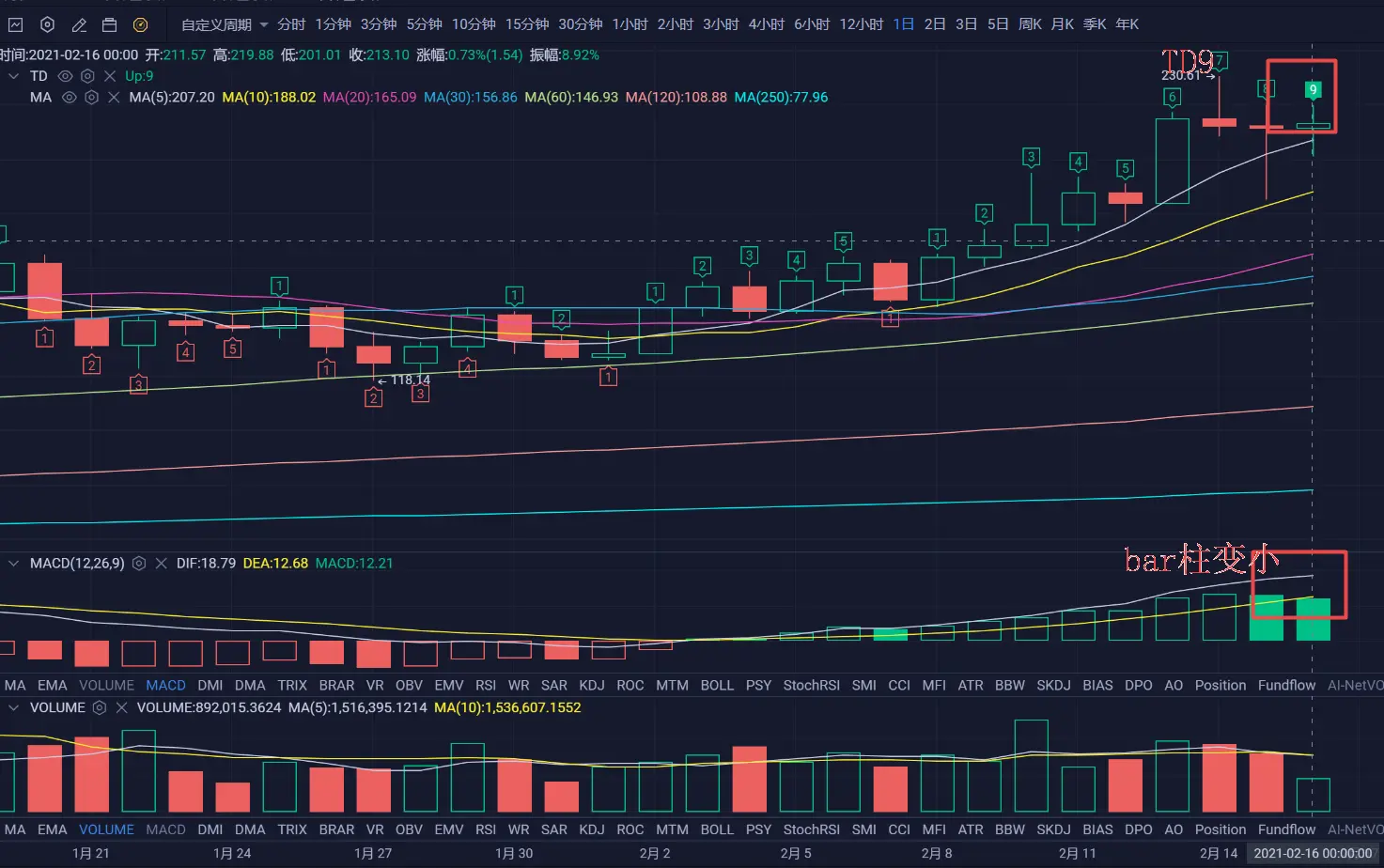Click the DIF:18.79 MACD legend value
This screenshot has height=868, width=1384.
(206, 564)
